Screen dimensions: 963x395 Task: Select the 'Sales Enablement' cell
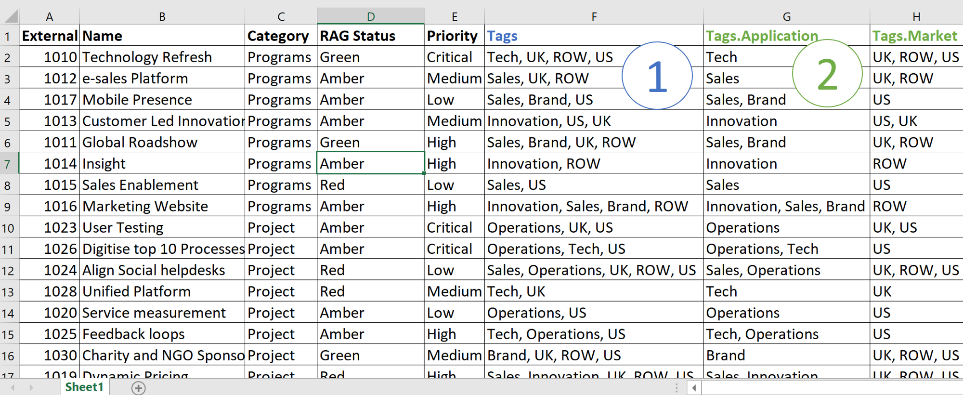tap(162, 185)
